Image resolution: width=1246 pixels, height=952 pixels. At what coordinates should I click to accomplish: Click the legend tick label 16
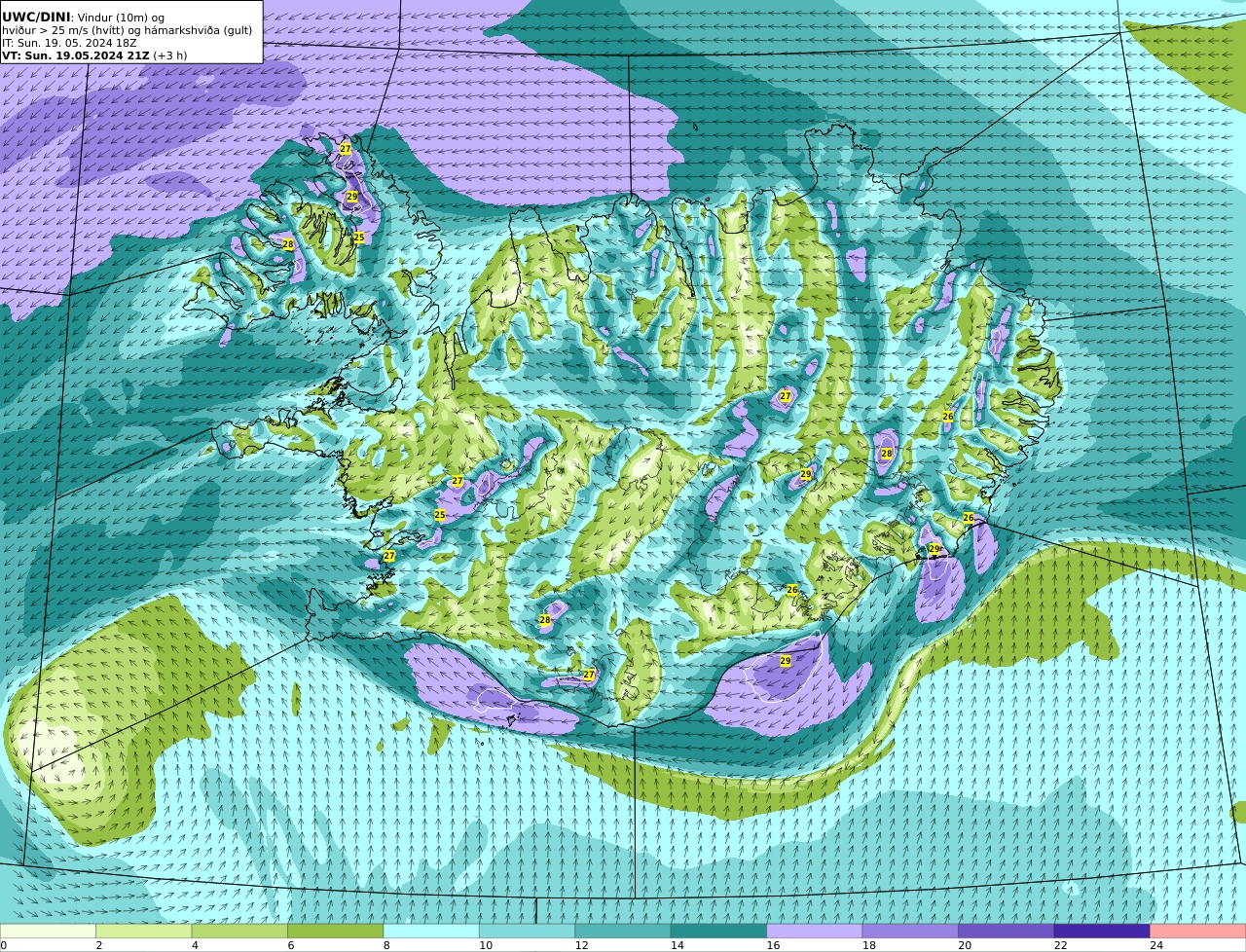(x=773, y=945)
